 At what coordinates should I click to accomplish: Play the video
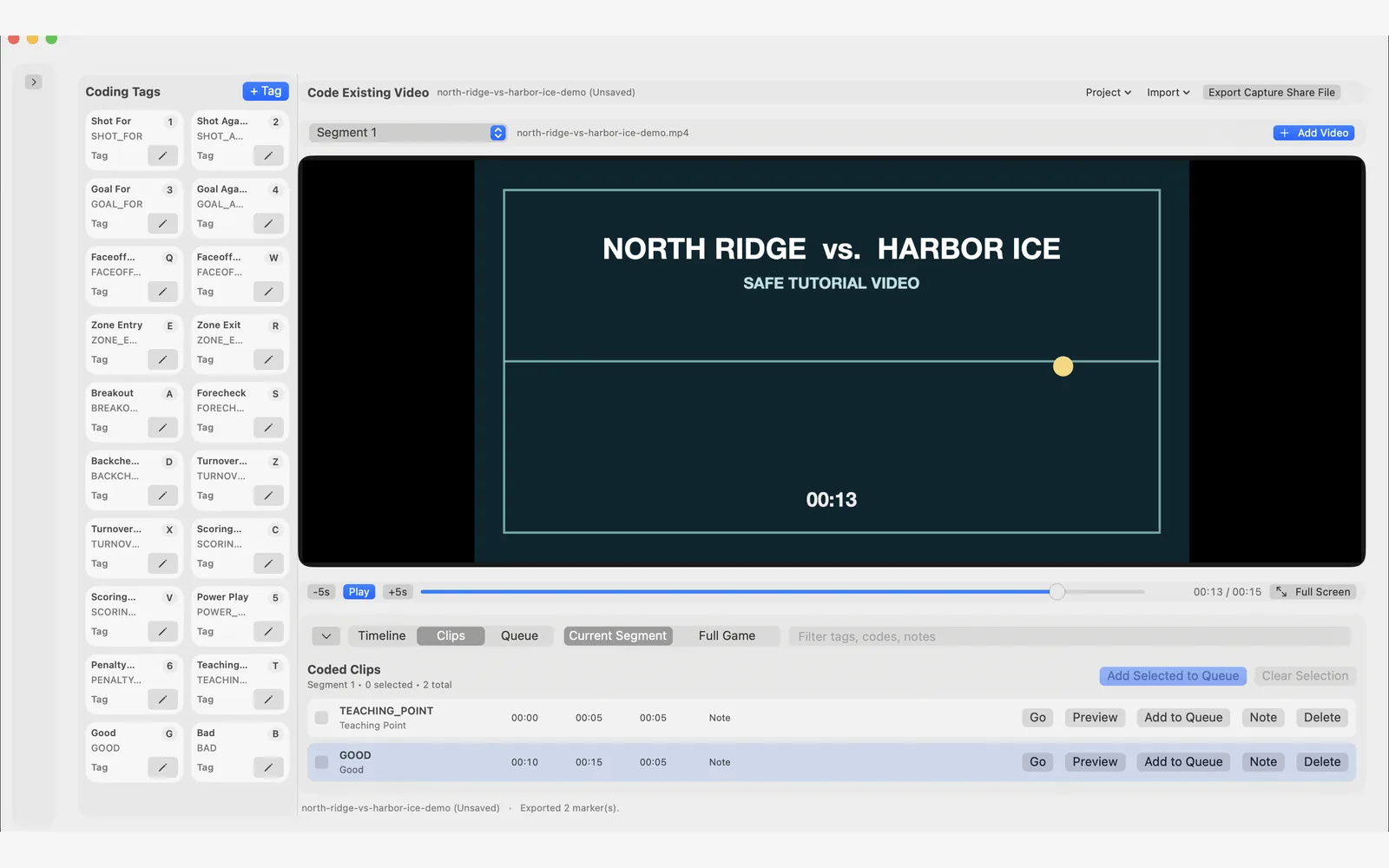[x=359, y=592]
